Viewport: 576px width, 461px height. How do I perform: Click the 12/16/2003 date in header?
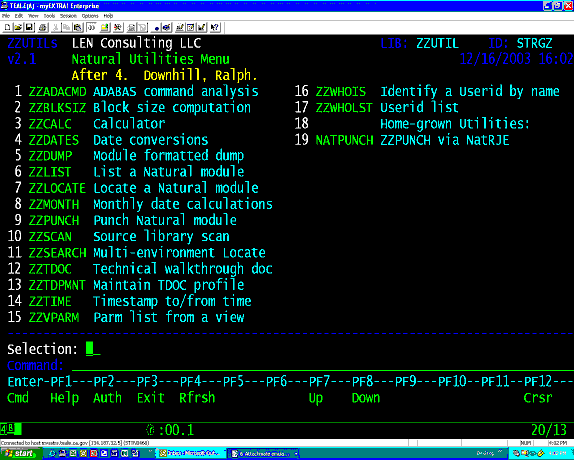(x=495, y=59)
